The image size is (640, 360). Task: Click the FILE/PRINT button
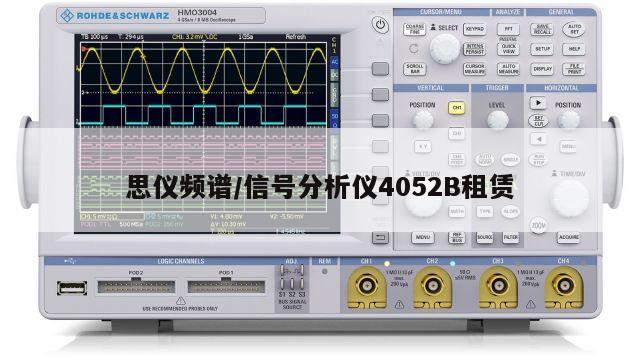point(574,69)
